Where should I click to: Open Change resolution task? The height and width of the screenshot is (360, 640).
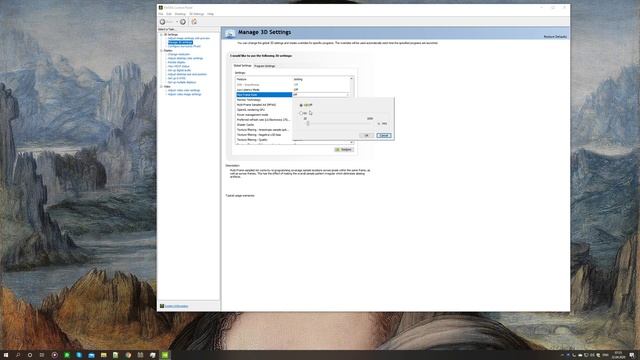[x=179, y=54]
